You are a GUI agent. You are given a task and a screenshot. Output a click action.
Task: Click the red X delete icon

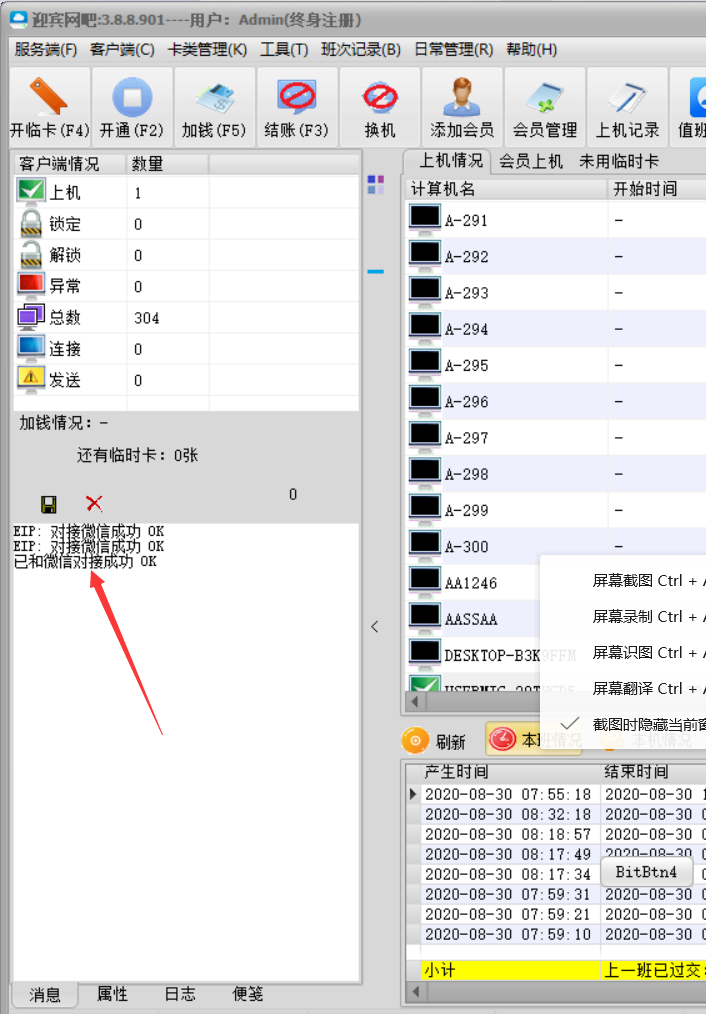pos(94,504)
